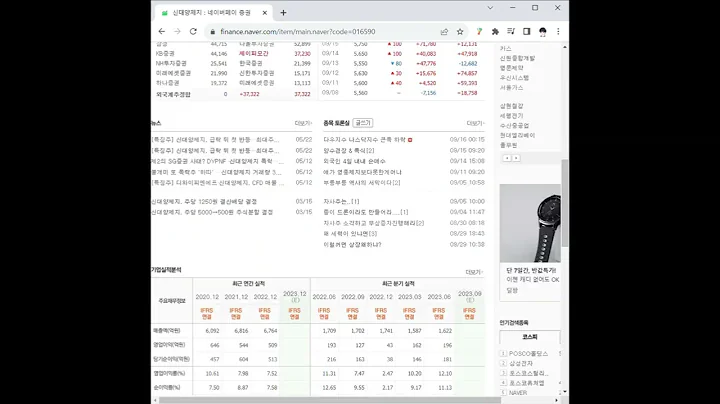Click the 글쓰기 button in 종목 토론실
Viewport: 720px width, 404px height.
pos(363,123)
